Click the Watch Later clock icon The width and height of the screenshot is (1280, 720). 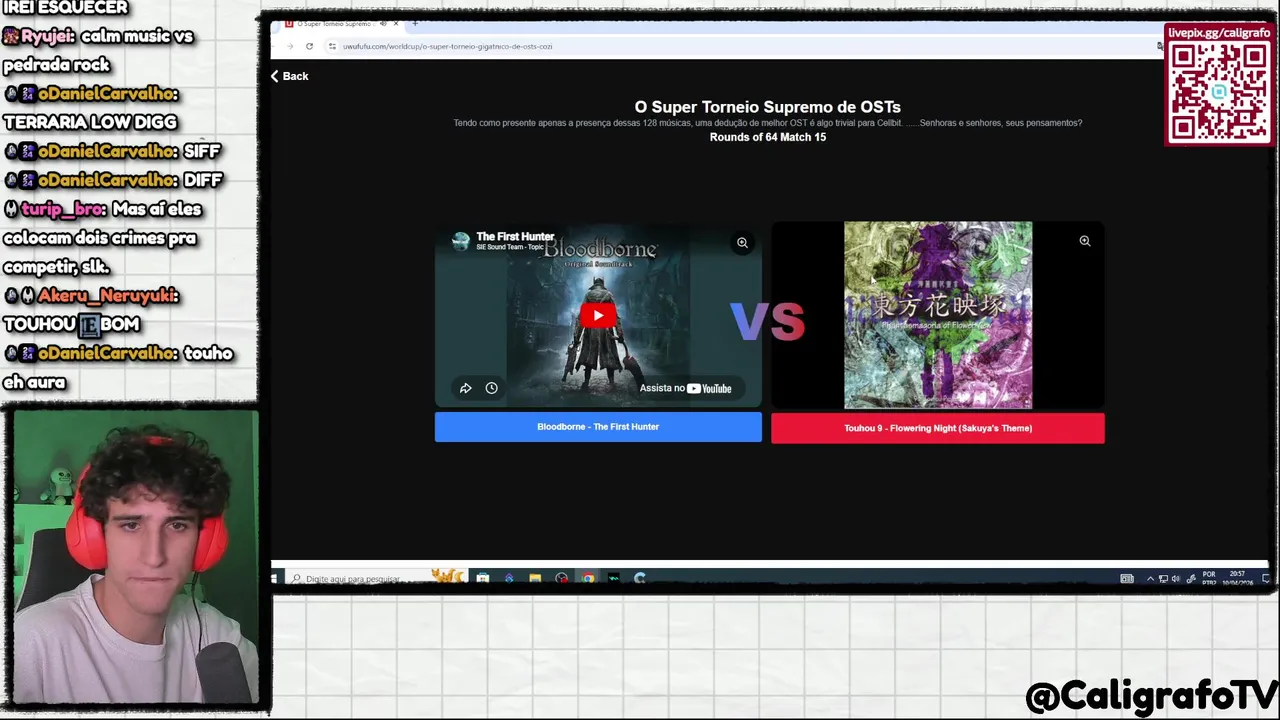click(491, 388)
